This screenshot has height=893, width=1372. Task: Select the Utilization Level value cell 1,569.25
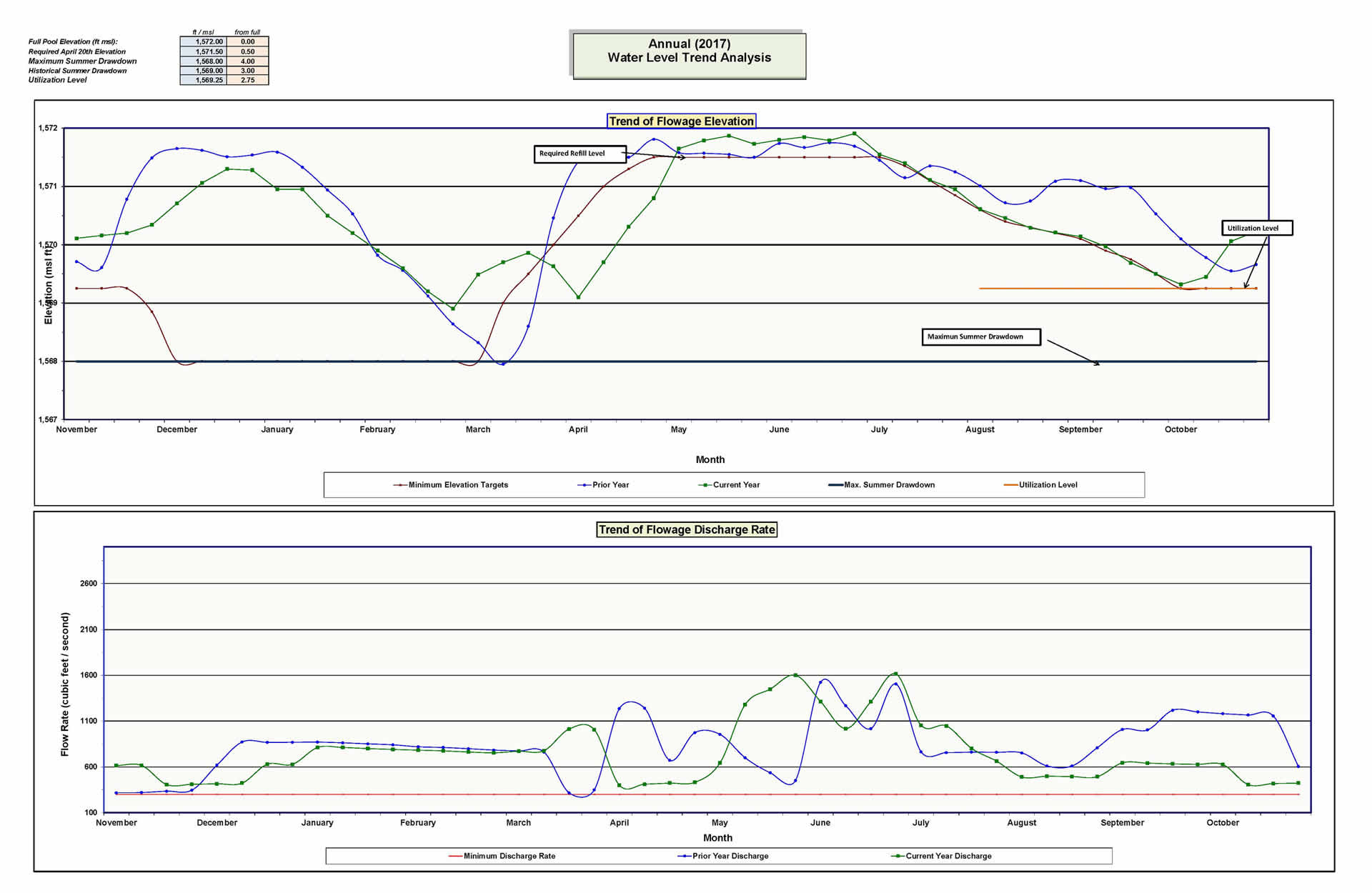(x=204, y=80)
